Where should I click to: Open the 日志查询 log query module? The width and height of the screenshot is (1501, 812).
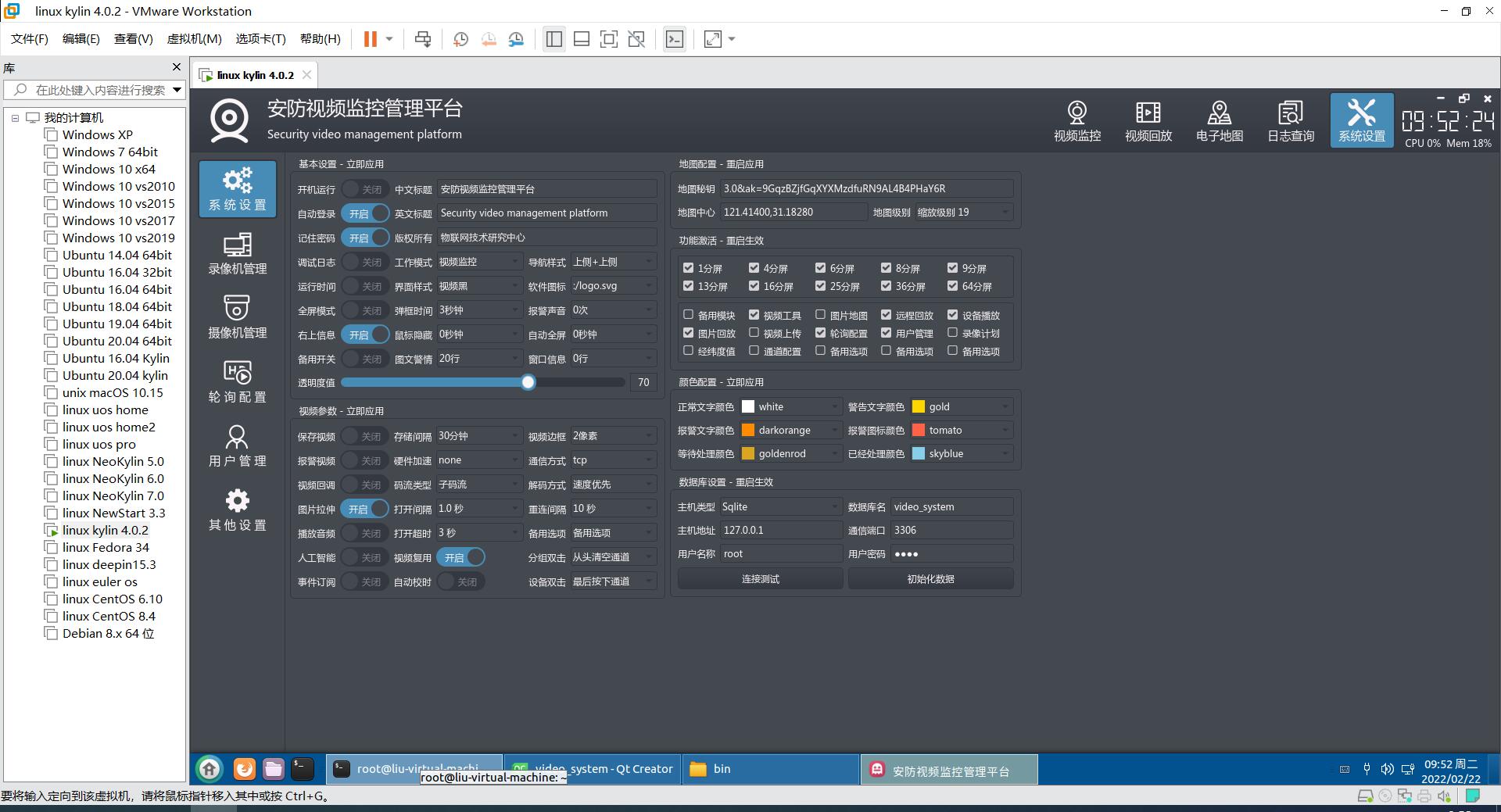pos(1290,121)
